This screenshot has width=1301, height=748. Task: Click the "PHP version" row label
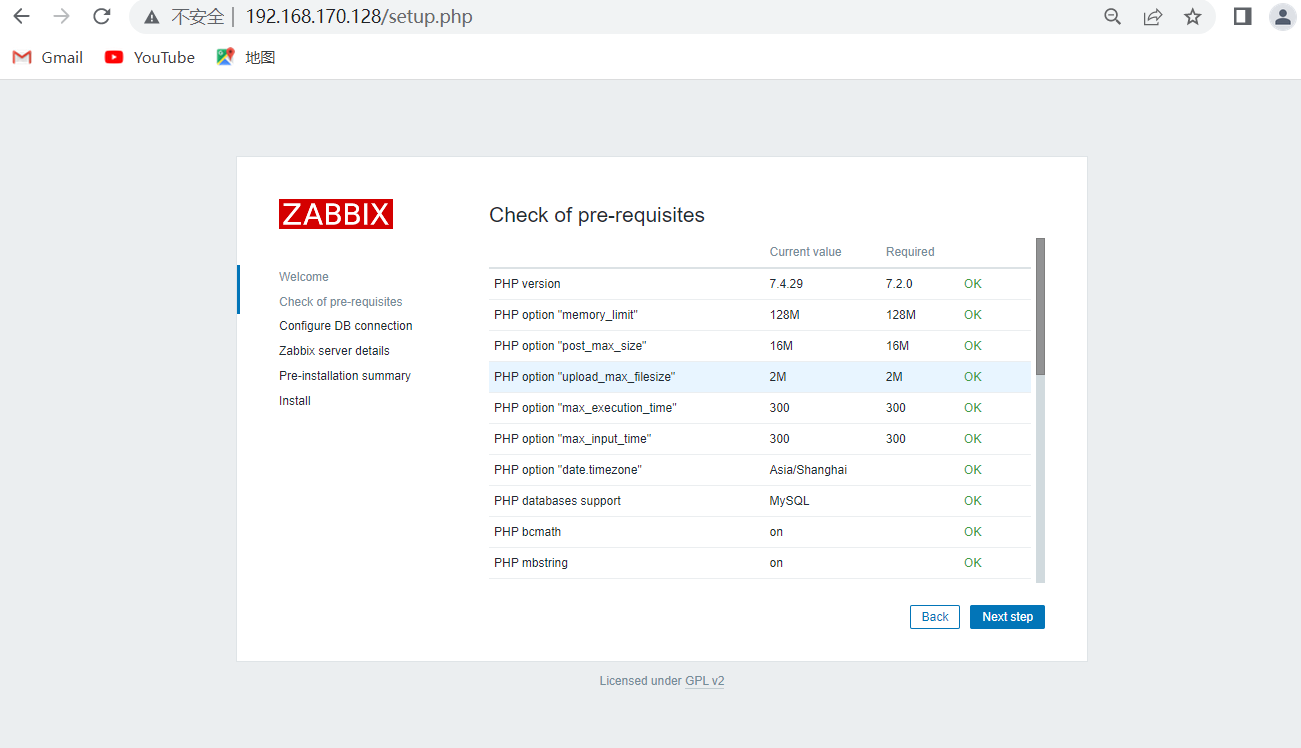point(527,284)
